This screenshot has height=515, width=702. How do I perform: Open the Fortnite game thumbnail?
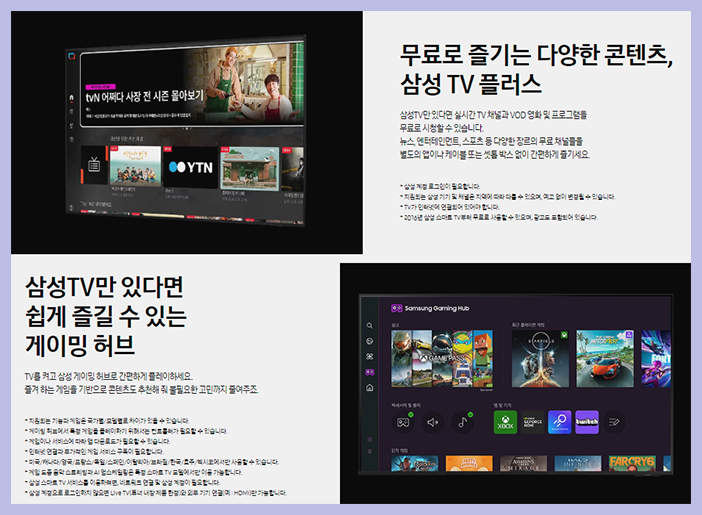656,359
